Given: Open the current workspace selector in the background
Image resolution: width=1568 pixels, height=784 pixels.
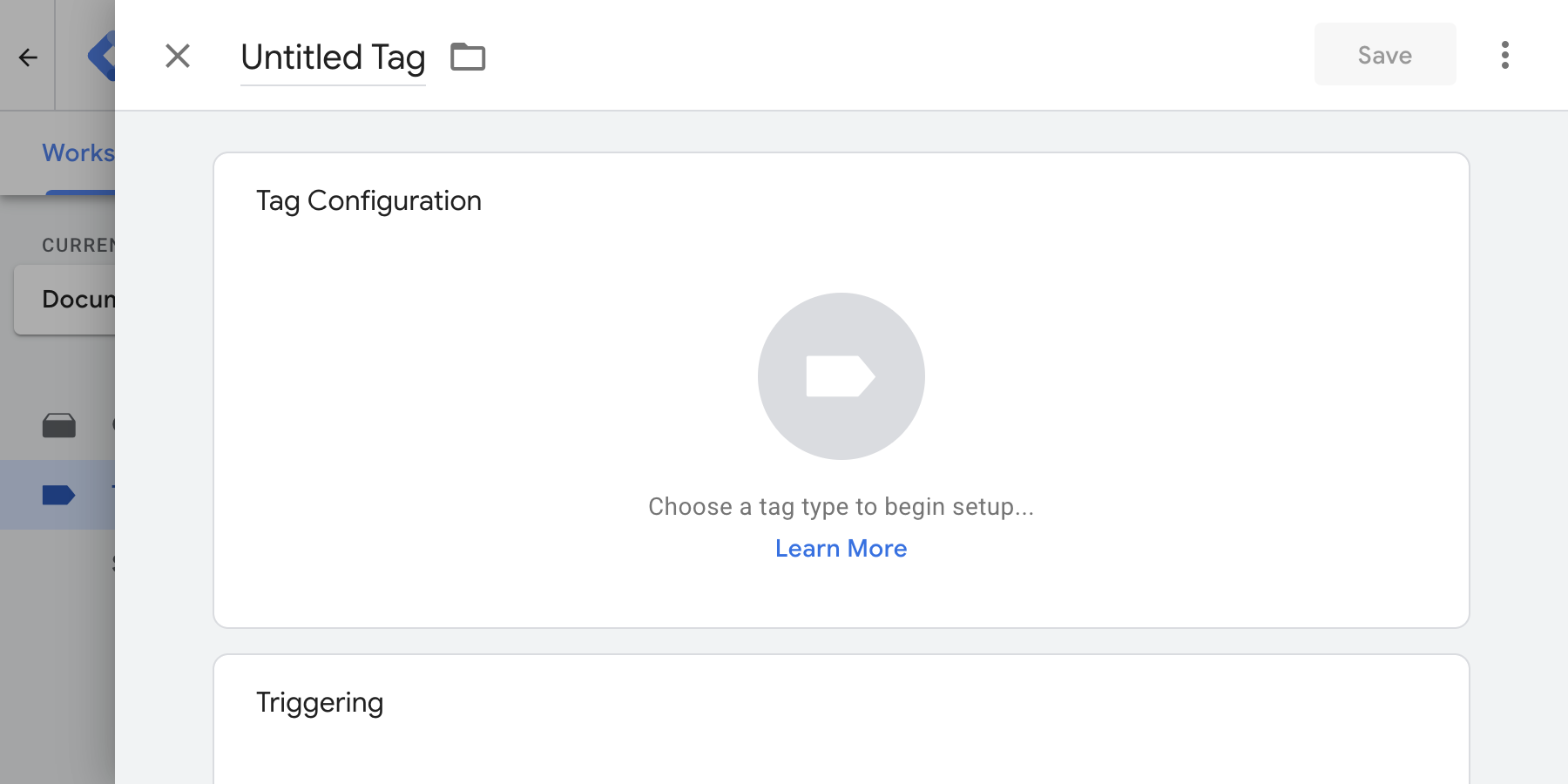Looking at the screenshot, I should (x=64, y=300).
